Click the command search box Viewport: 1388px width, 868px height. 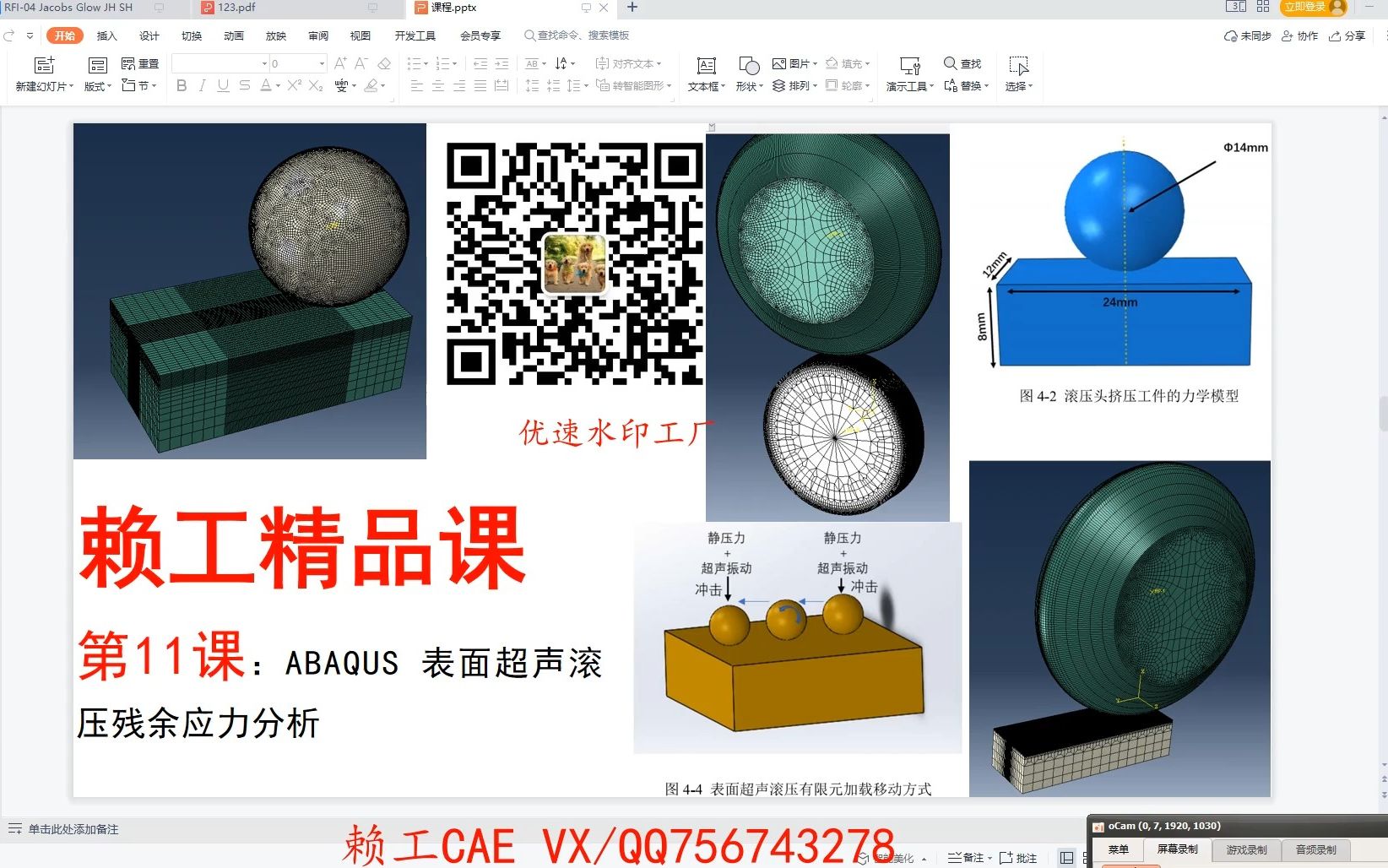click(577, 35)
